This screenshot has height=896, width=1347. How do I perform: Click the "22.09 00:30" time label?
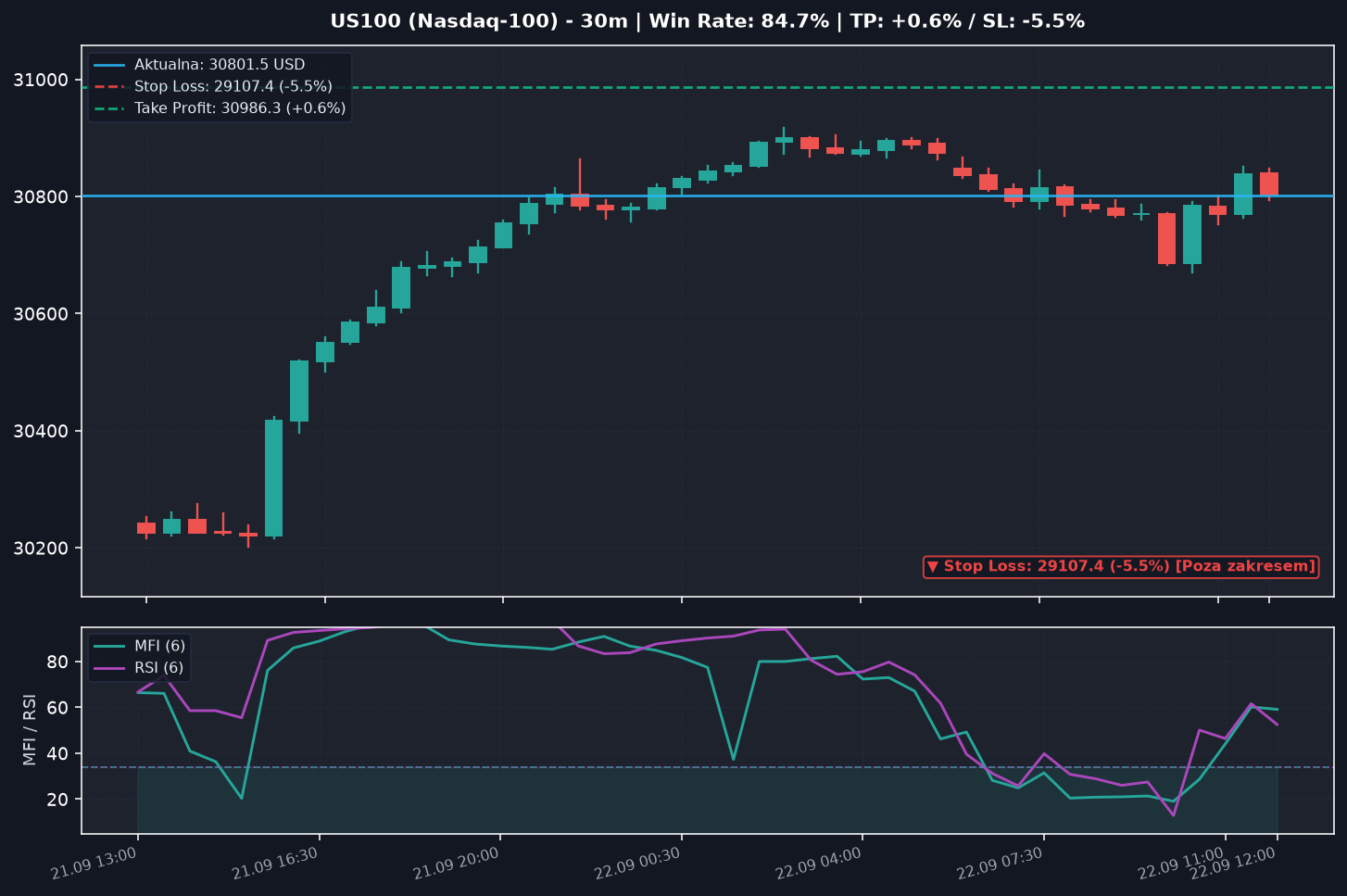click(x=637, y=864)
